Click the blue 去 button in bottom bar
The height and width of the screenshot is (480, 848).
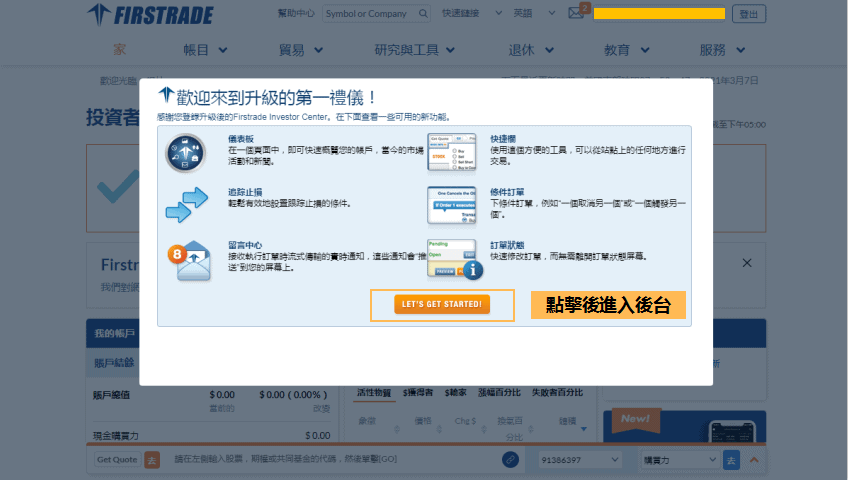(731, 460)
